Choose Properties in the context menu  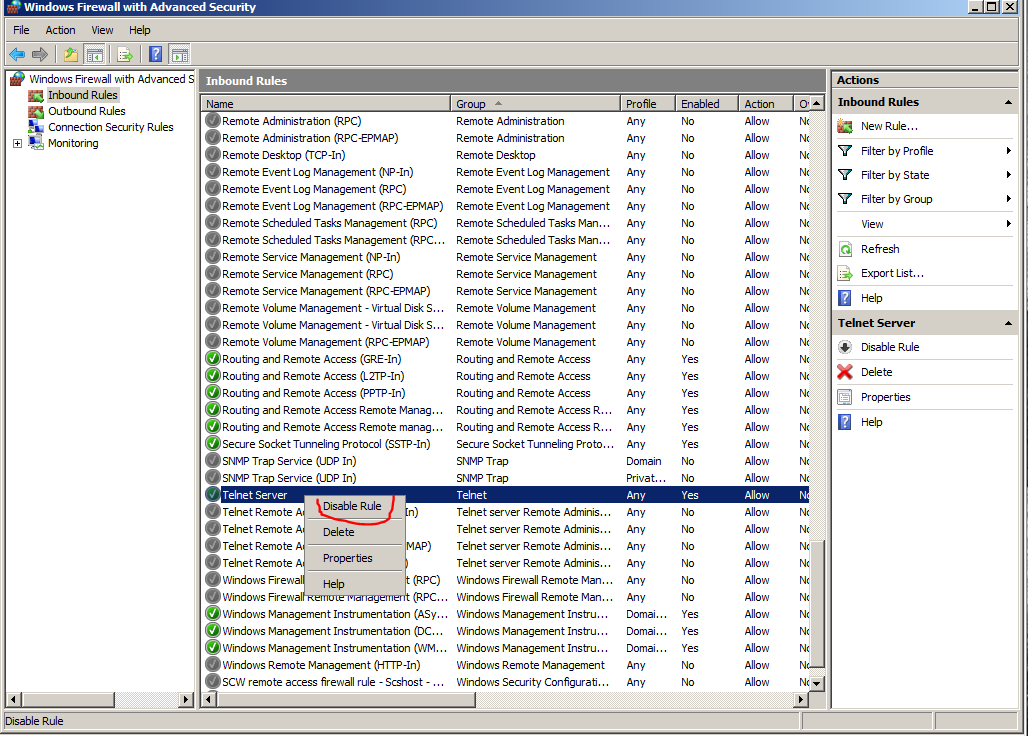tap(355, 558)
